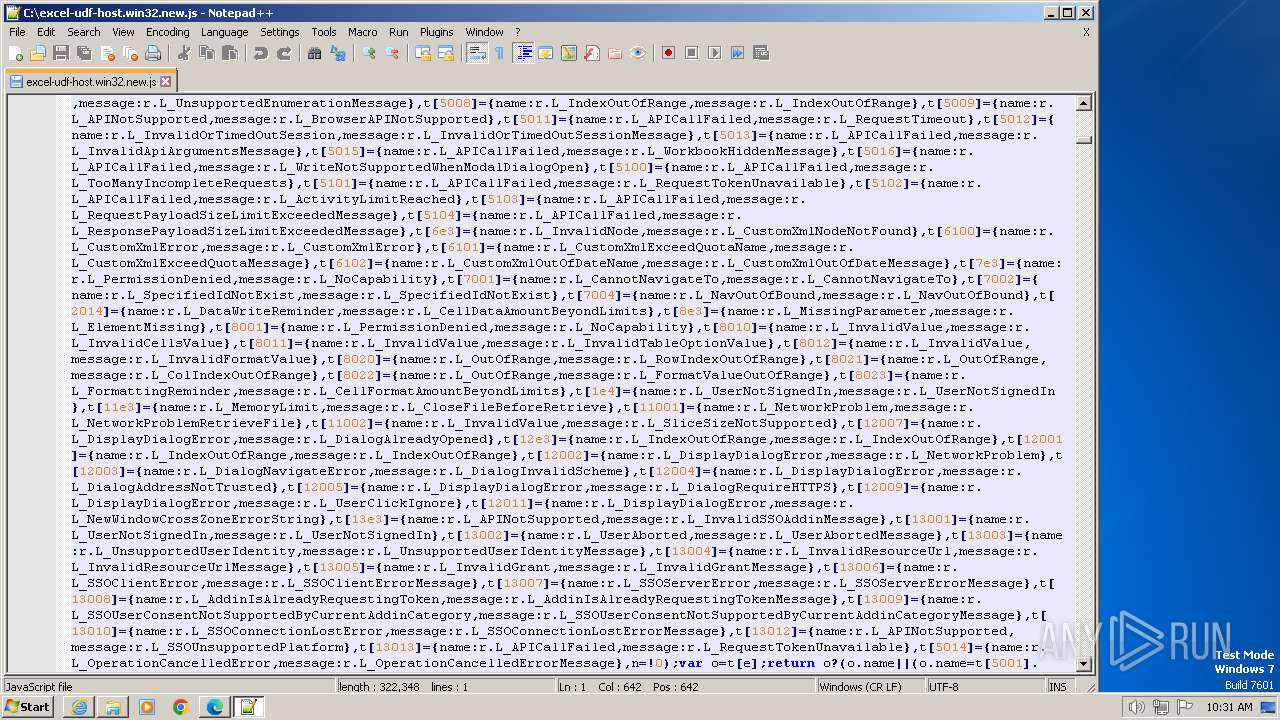The height and width of the screenshot is (720, 1280).
Task: Open the Edit menu
Action: click(46, 32)
